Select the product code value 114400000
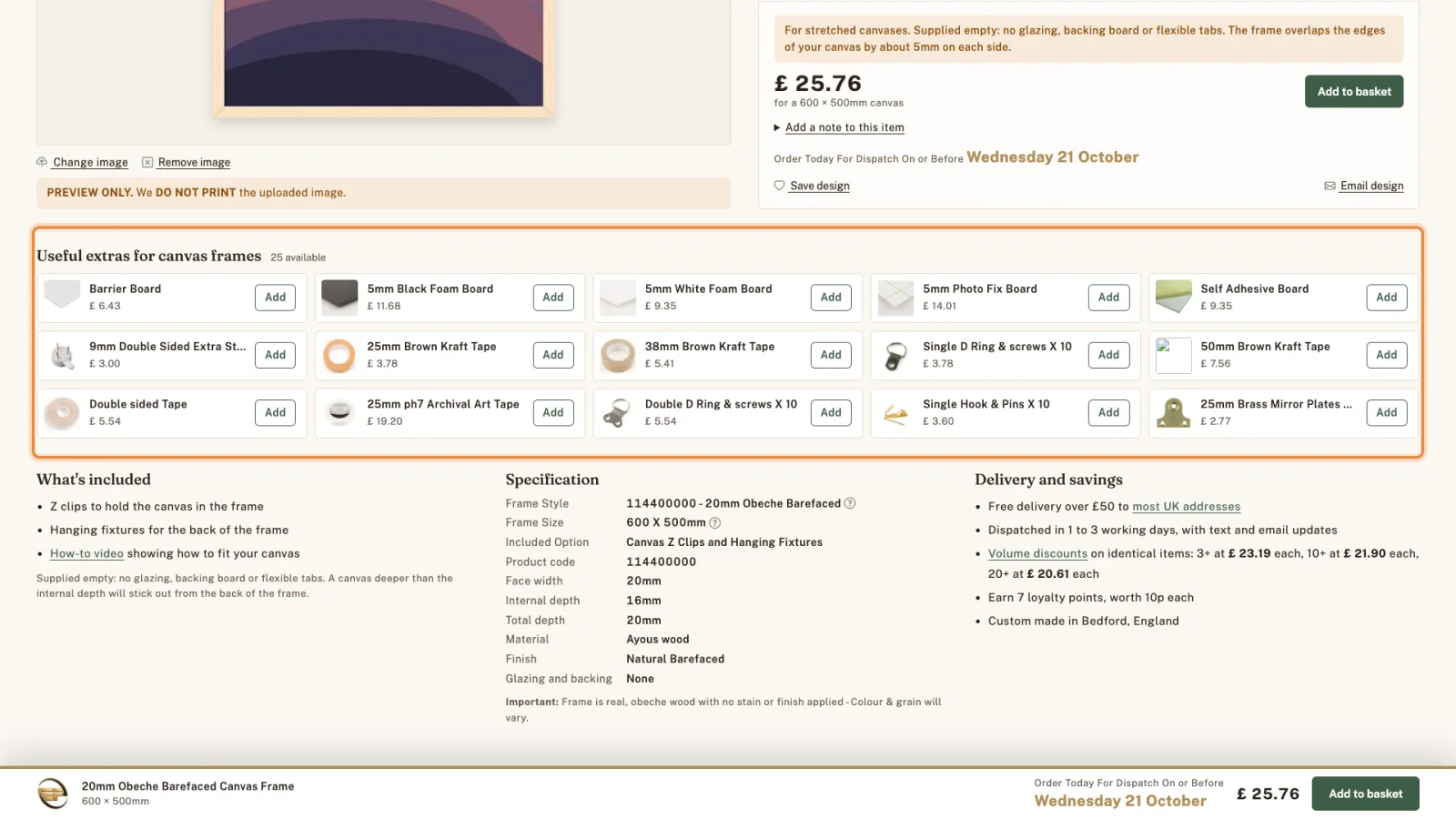 (661, 561)
